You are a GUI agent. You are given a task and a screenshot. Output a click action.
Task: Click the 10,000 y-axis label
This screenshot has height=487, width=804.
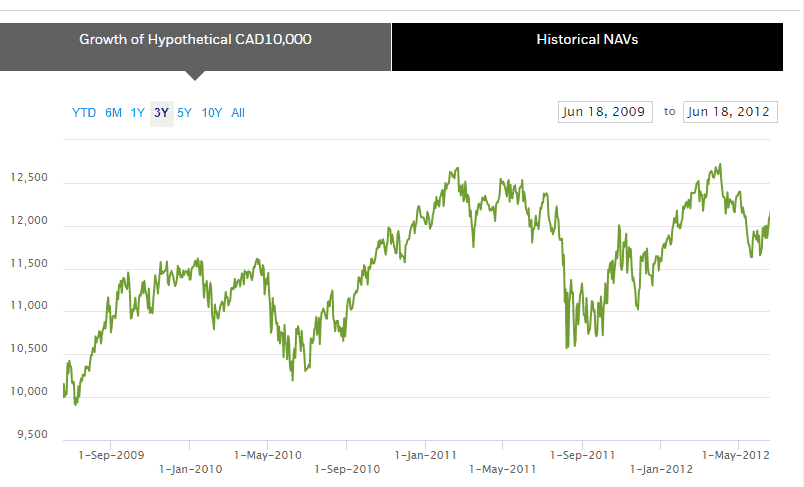(28, 391)
